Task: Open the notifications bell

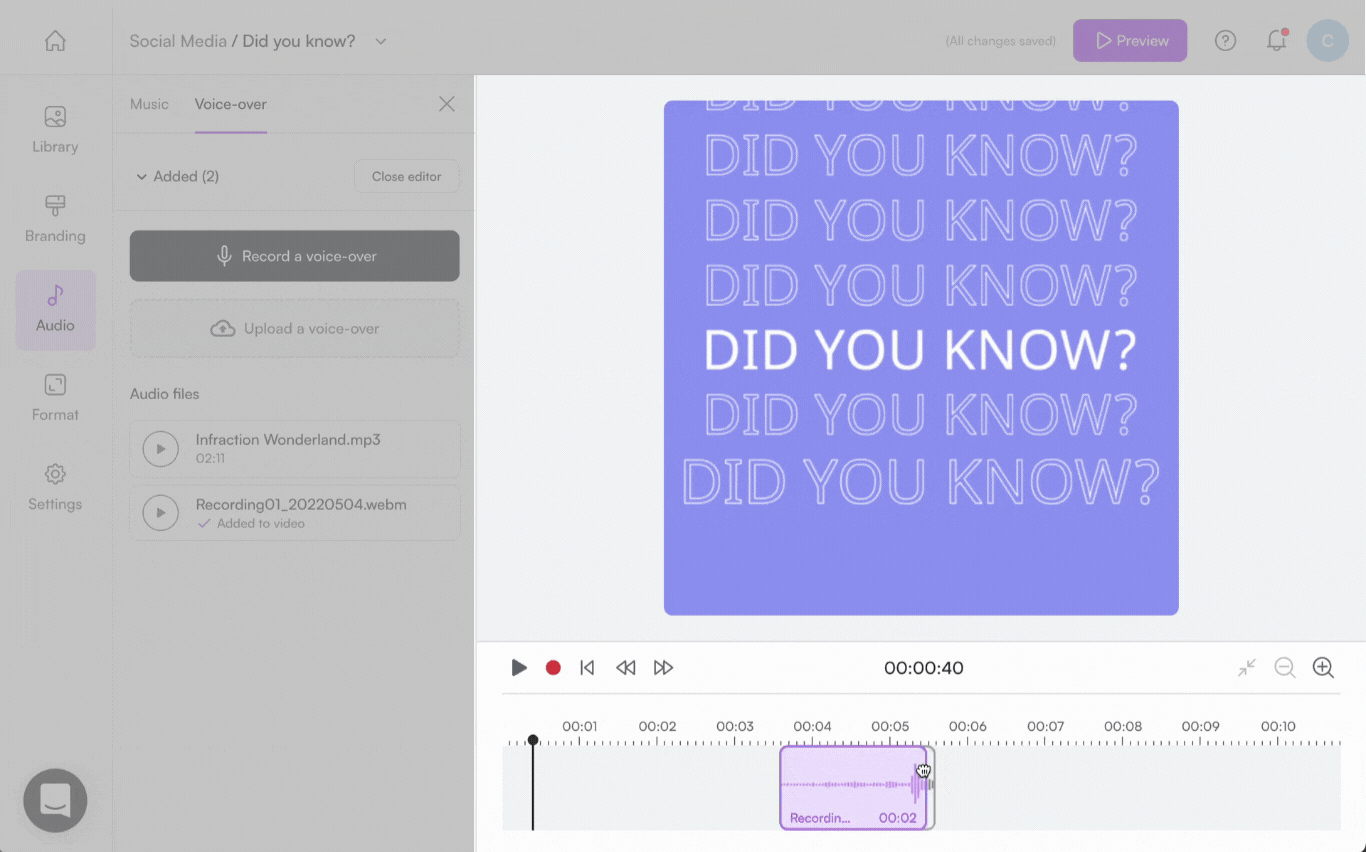Action: pos(1277,41)
